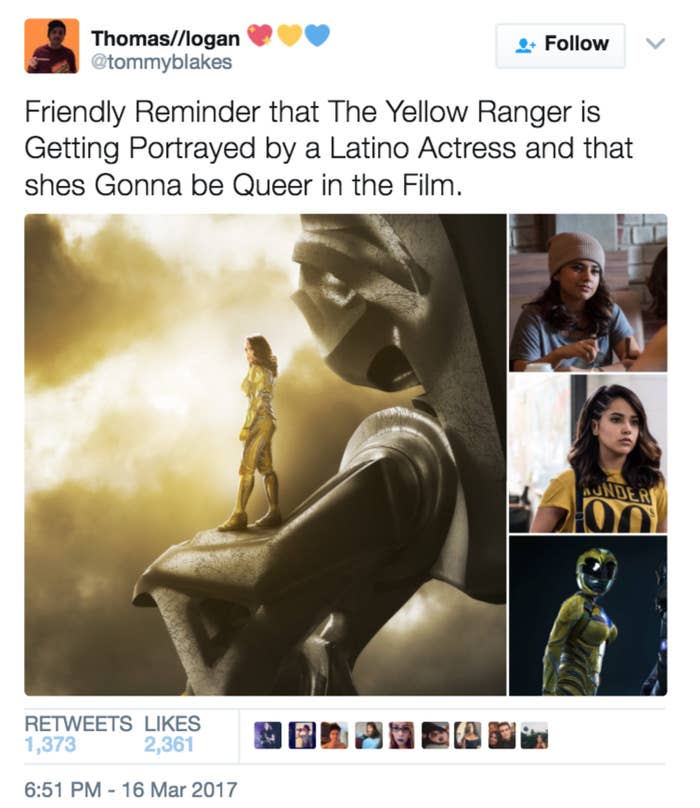Open the liker avatar wearing dark hat

(435, 735)
